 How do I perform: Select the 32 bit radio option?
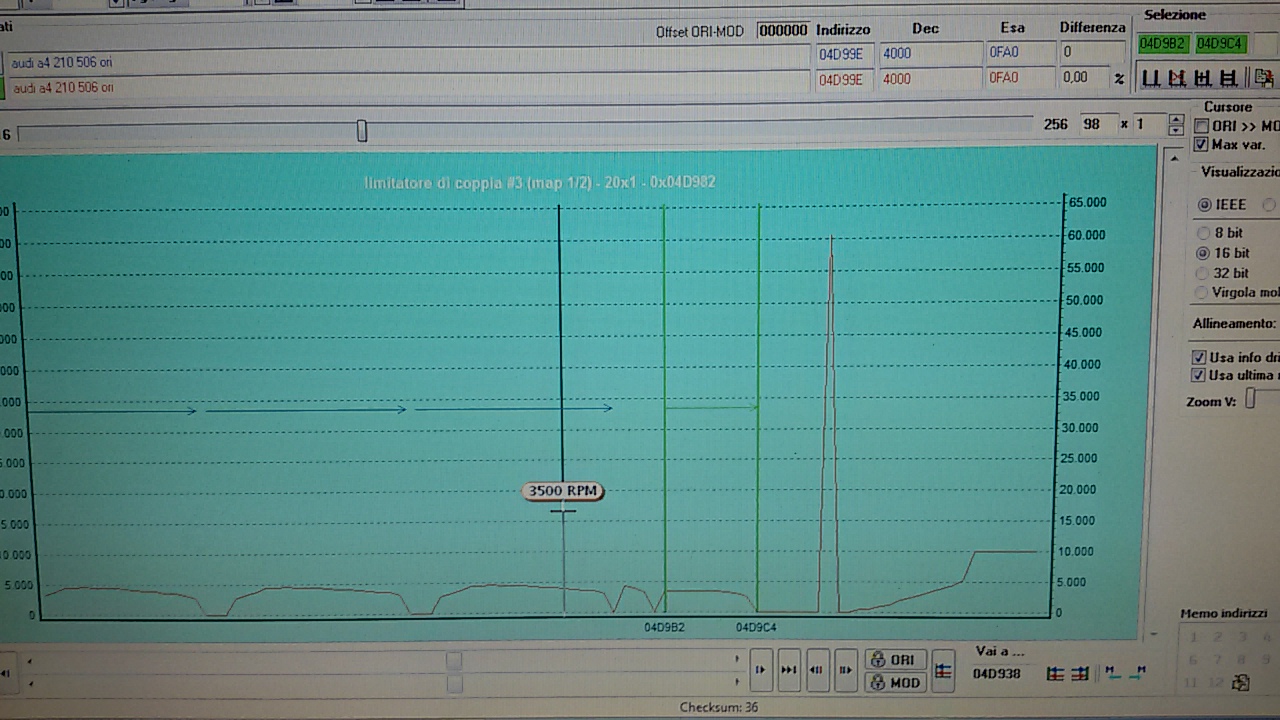[1204, 273]
